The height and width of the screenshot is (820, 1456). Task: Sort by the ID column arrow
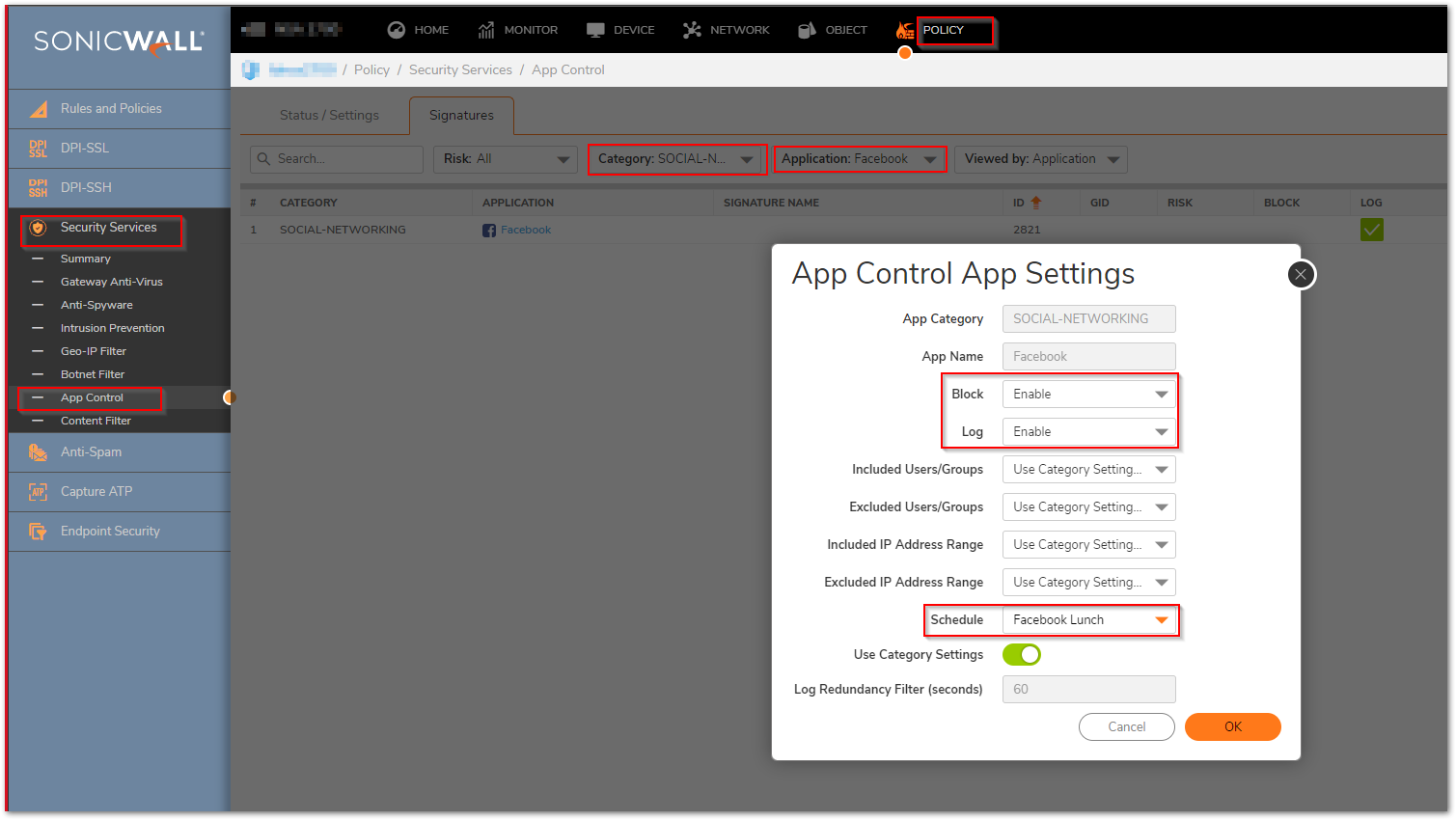point(1036,203)
